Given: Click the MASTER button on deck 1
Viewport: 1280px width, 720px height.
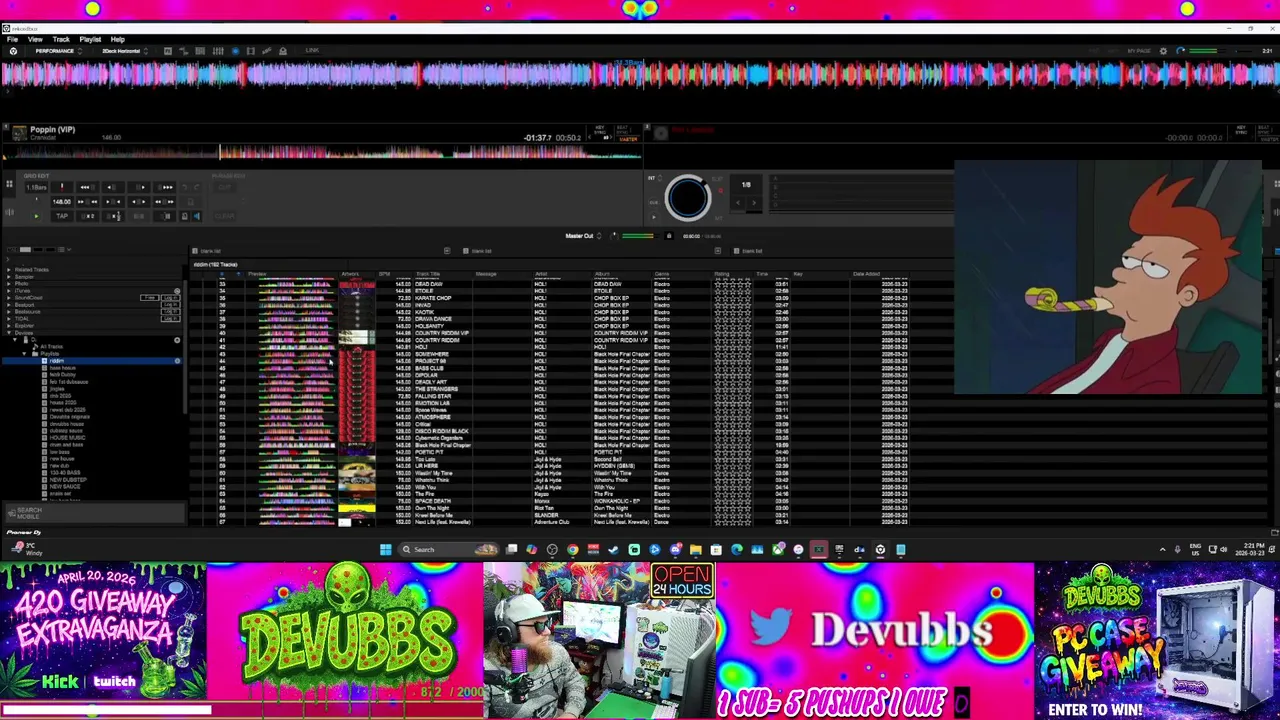Looking at the screenshot, I should (x=629, y=139).
